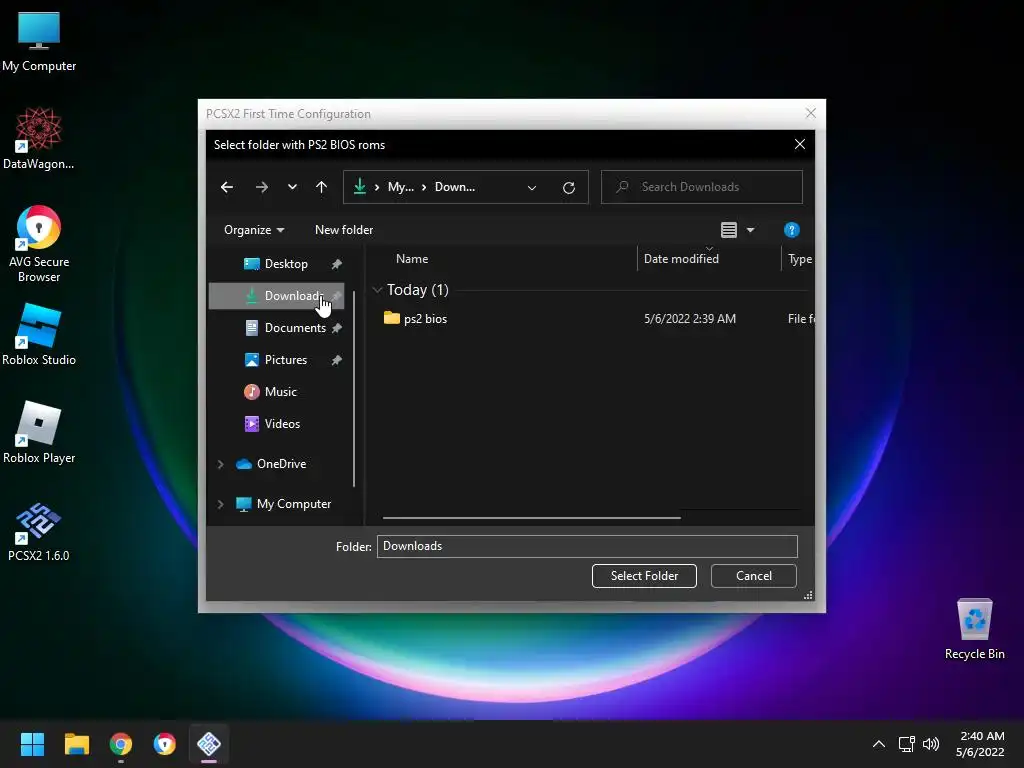Go forward in folder dialog
Viewport: 1024px width, 768px height.
click(x=262, y=187)
